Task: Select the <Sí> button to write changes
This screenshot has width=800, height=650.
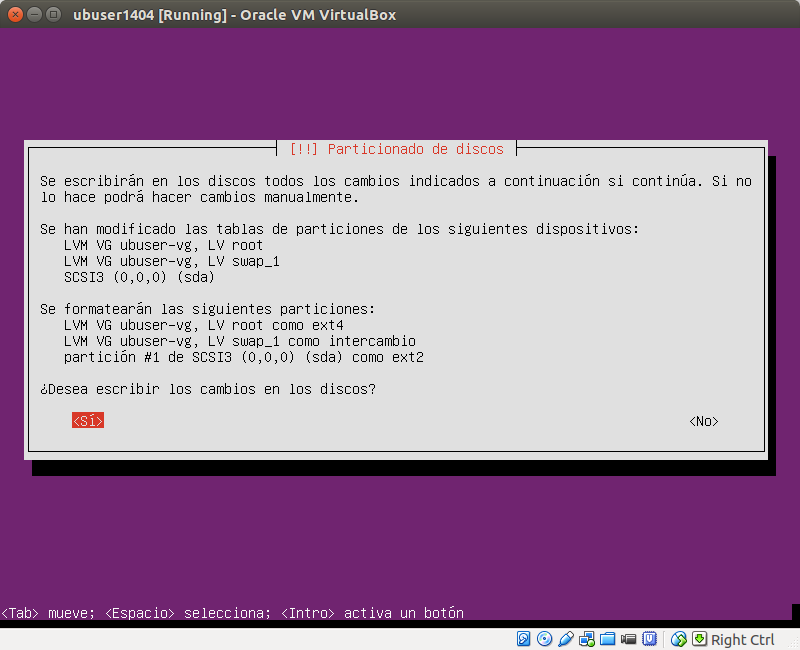Action: 87,421
